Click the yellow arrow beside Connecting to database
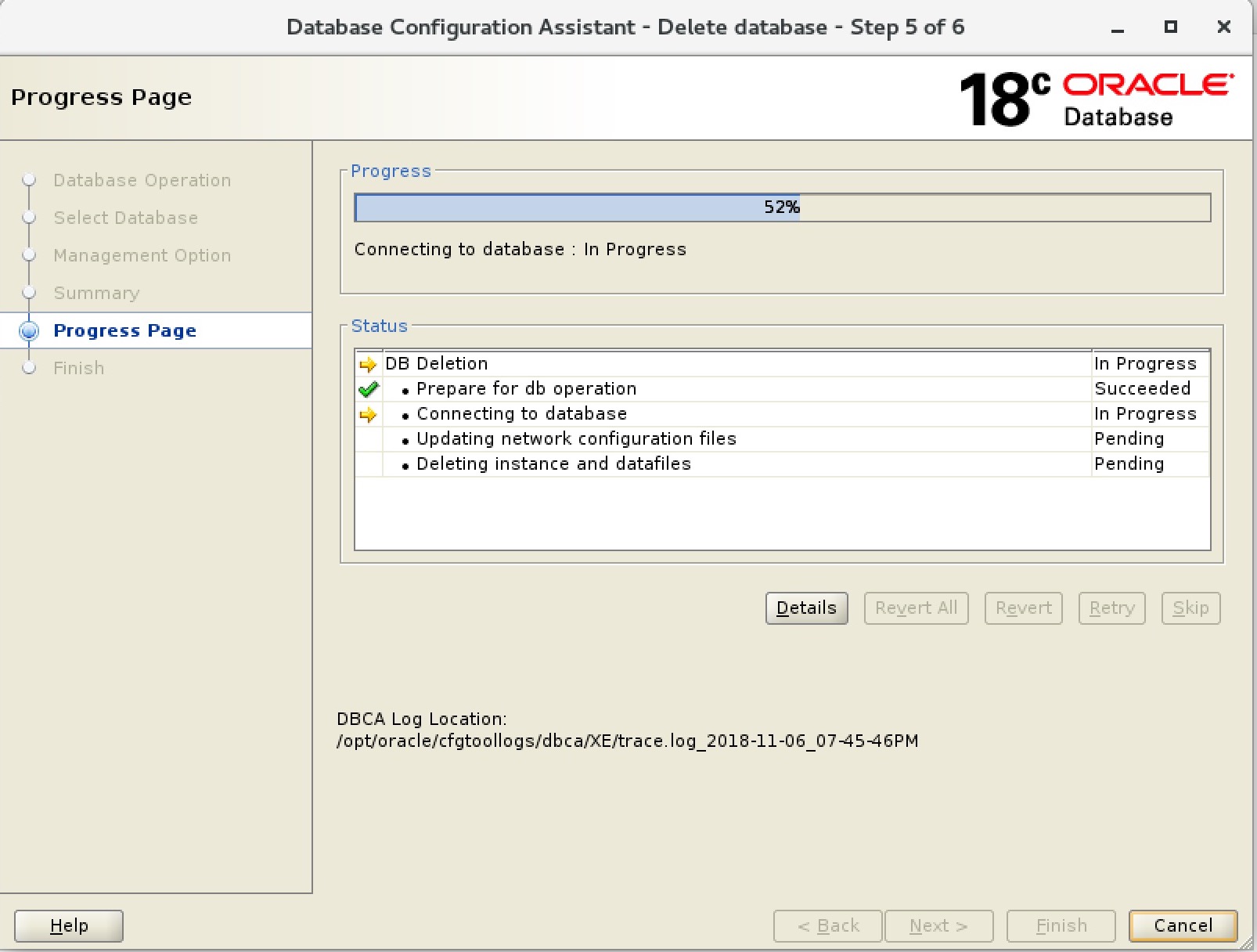The height and width of the screenshot is (952, 1257). (368, 414)
